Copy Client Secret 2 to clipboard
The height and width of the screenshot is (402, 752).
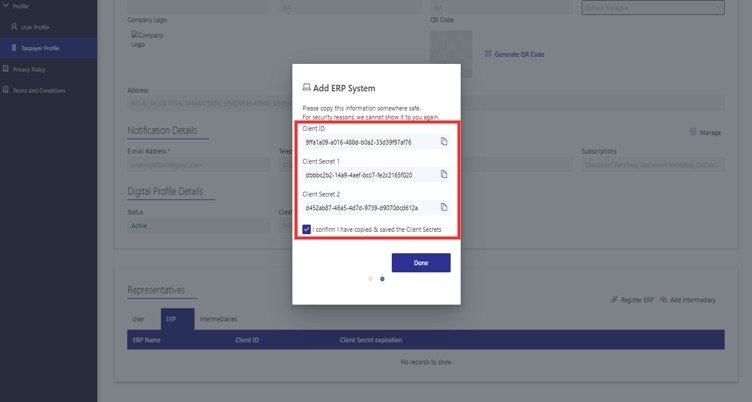[444, 208]
